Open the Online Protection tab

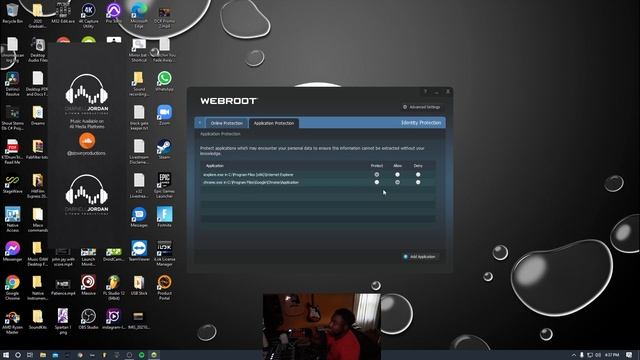tap(227, 123)
